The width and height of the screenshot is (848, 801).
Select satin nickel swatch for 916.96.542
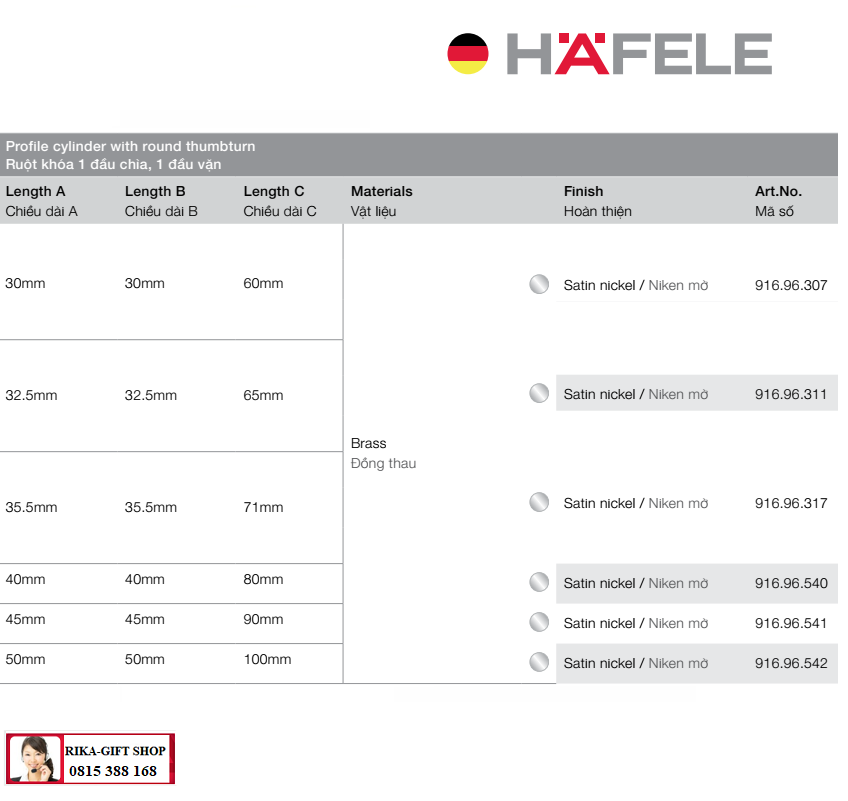(539, 662)
